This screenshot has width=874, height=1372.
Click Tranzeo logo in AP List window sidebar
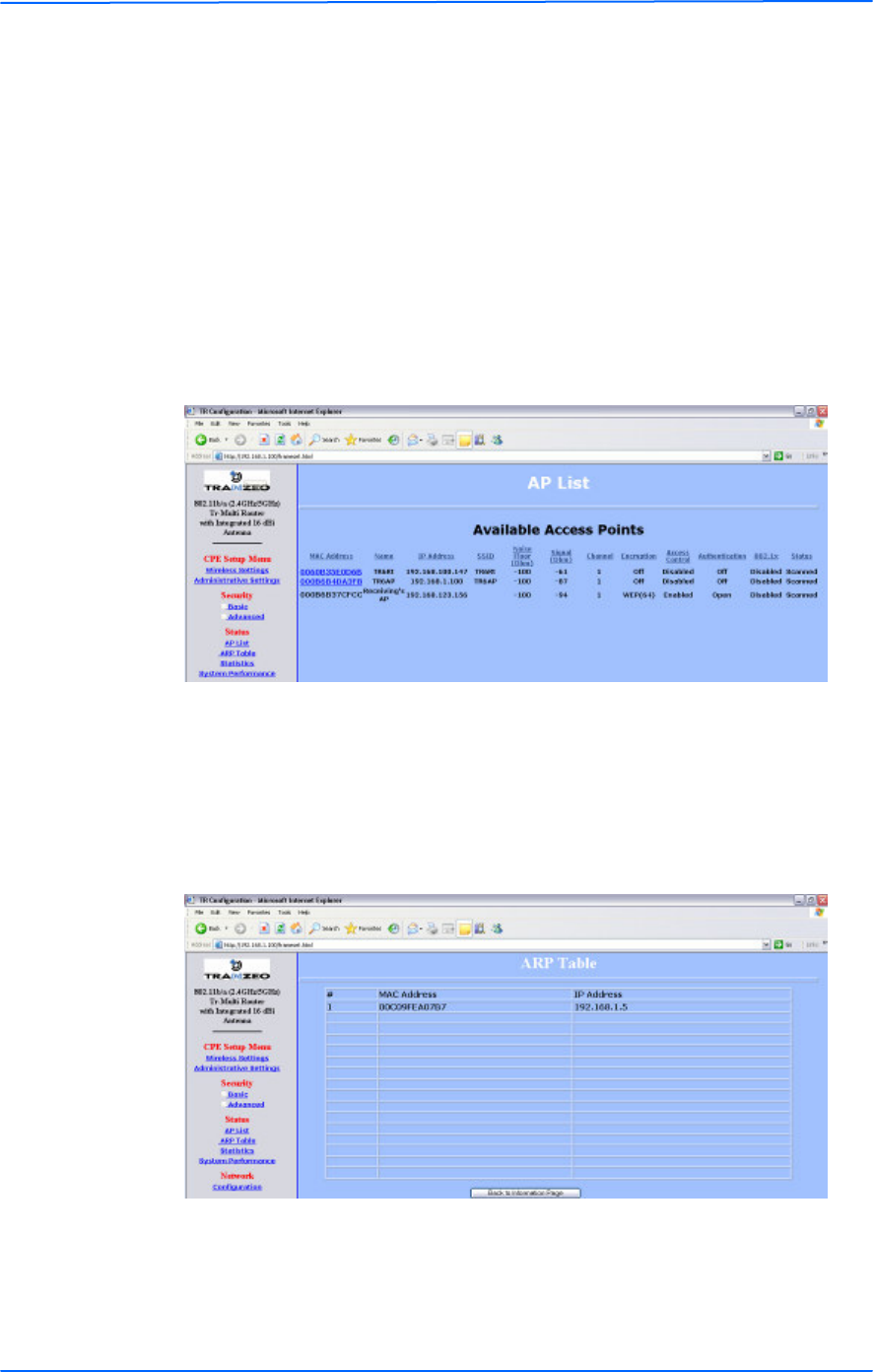235,481
